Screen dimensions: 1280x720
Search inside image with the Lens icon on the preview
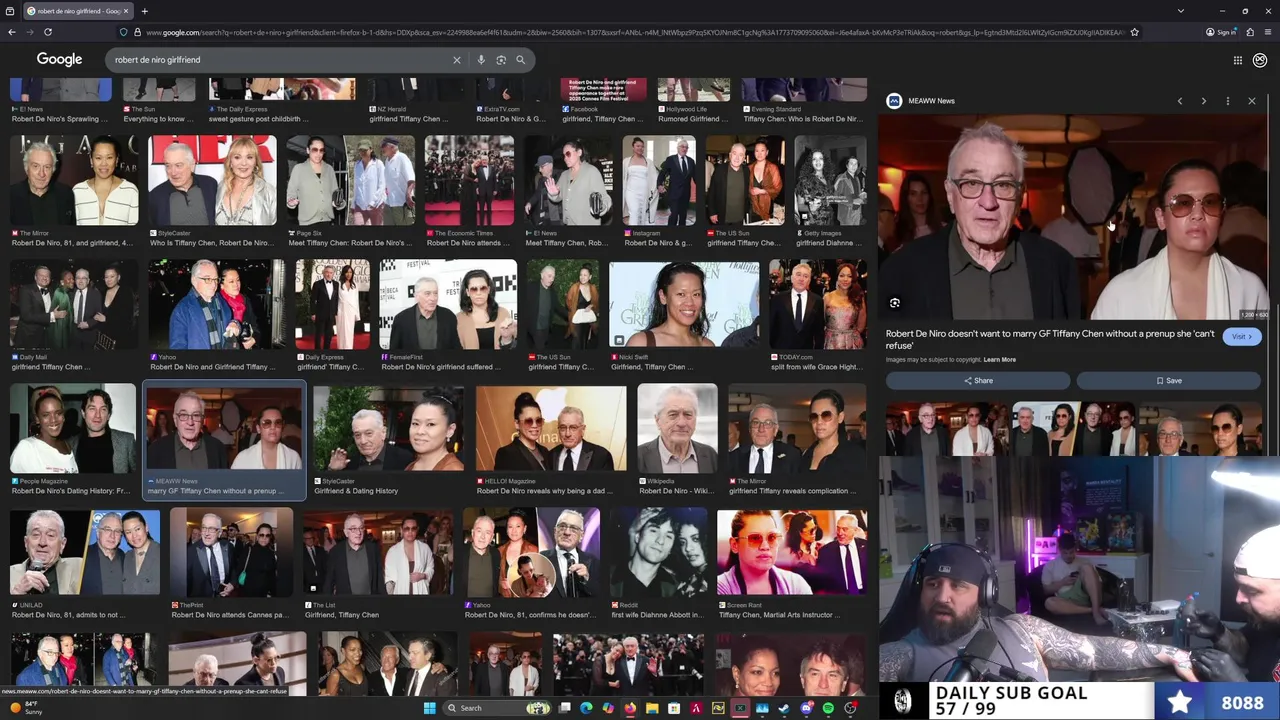pyautogui.click(x=895, y=303)
